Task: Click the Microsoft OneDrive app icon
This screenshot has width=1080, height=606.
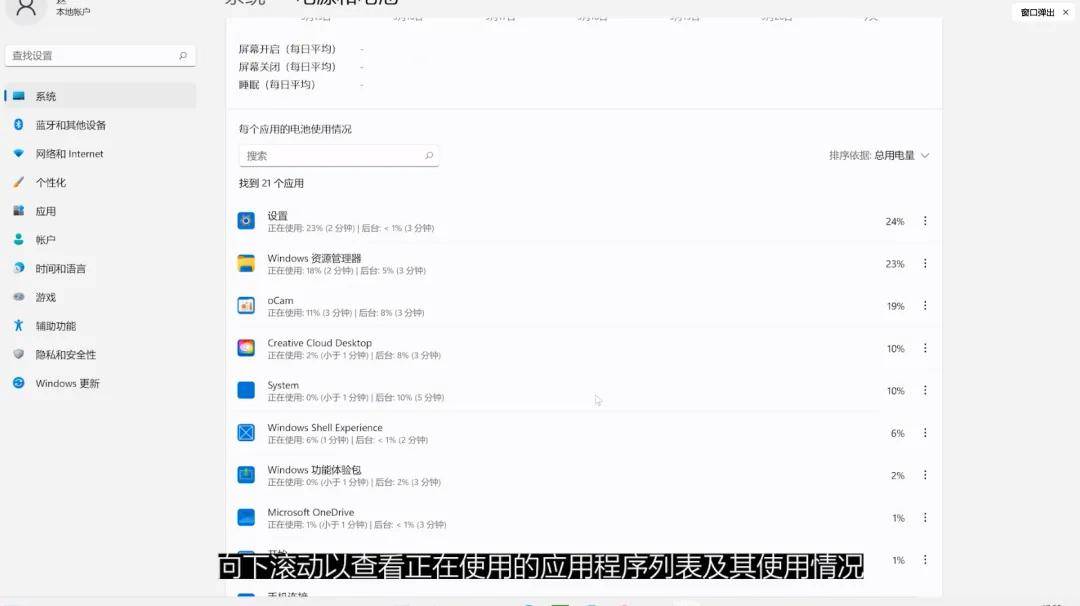Action: pyautogui.click(x=246, y=517)
